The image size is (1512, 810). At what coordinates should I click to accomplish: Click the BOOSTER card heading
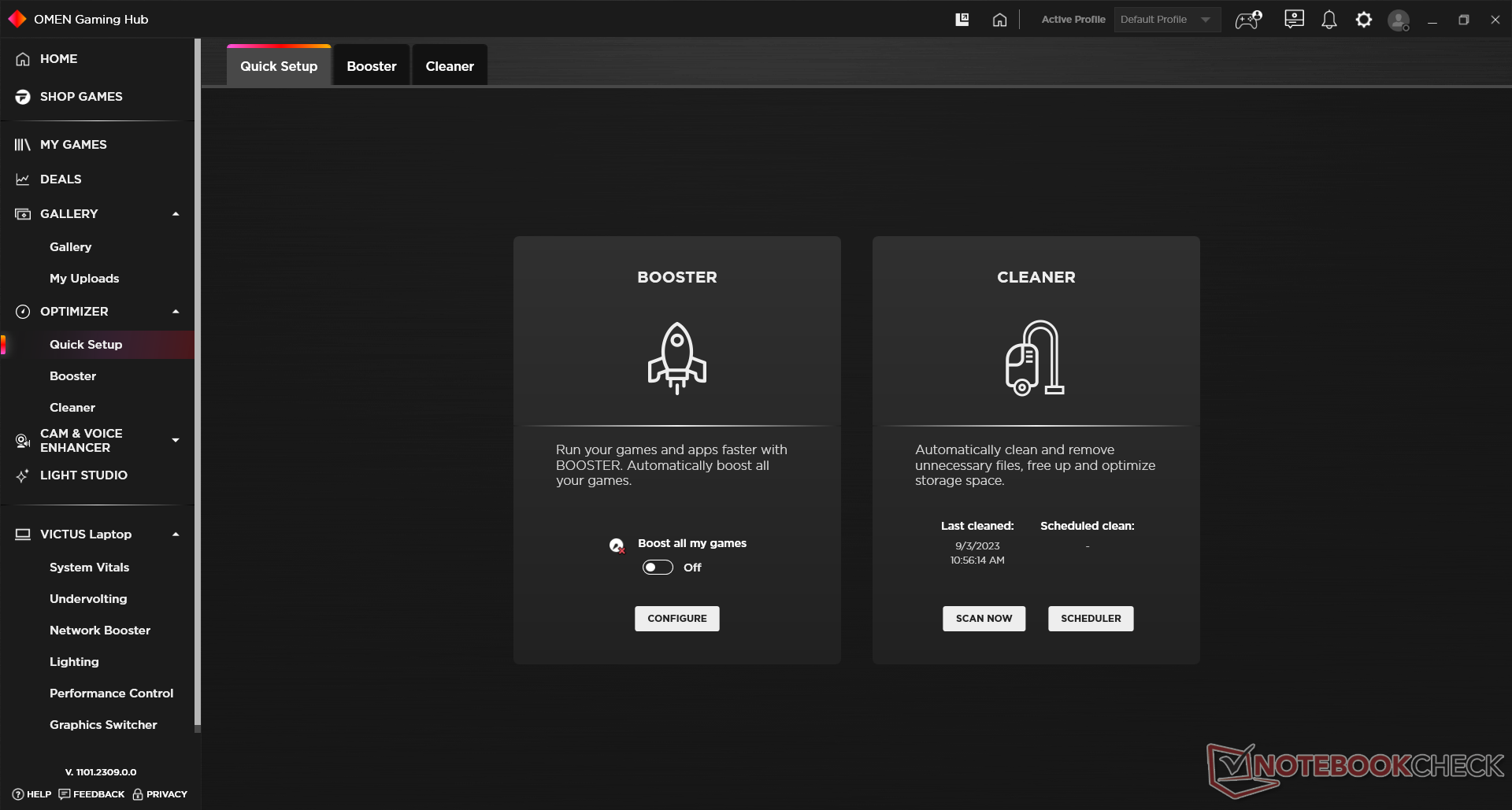[677, 277]
